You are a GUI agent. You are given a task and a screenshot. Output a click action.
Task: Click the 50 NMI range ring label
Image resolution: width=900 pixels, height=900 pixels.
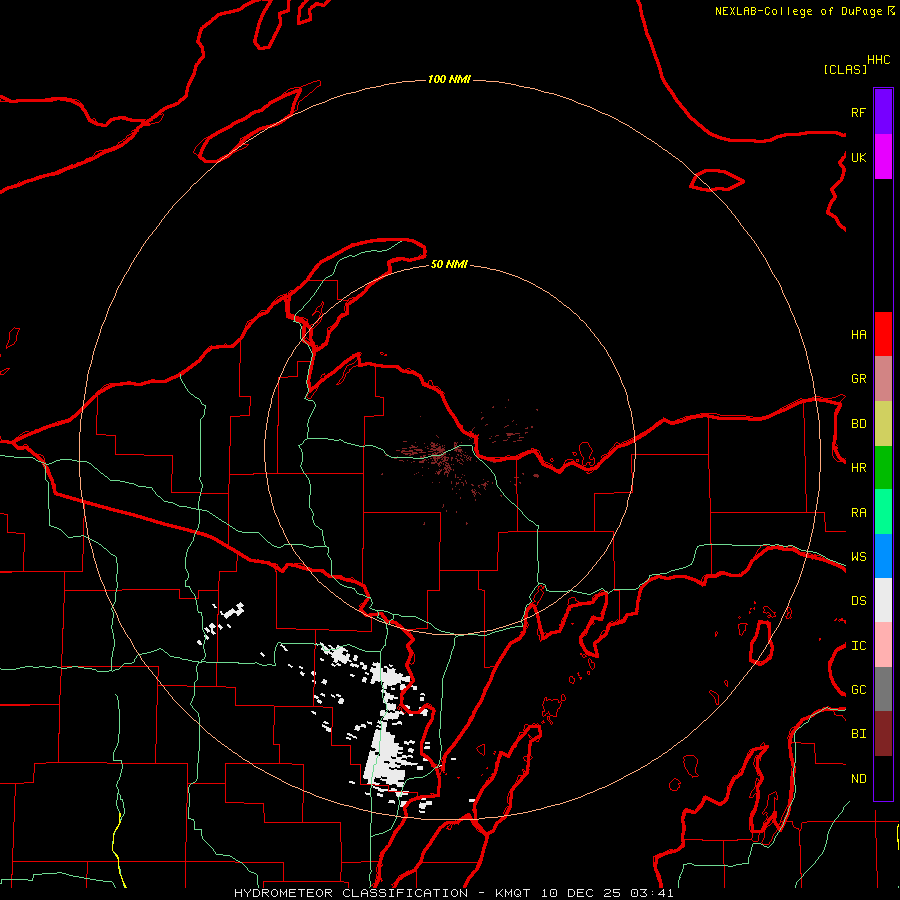tap(449, 264)
